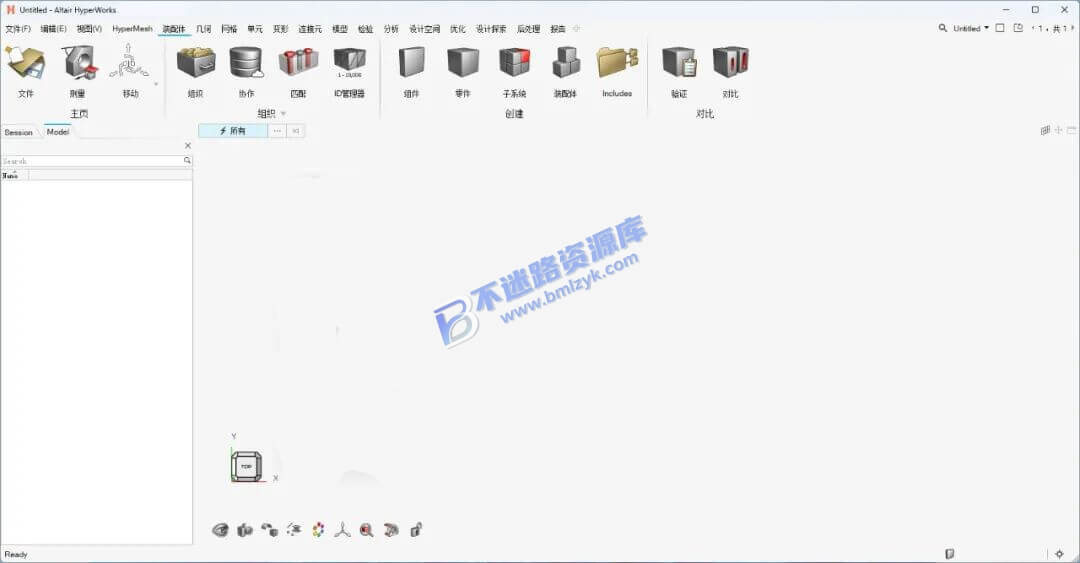Close the browser panel with X
Image resolution: width=1080 pixels, height=563 pixels.
point(188,145)
